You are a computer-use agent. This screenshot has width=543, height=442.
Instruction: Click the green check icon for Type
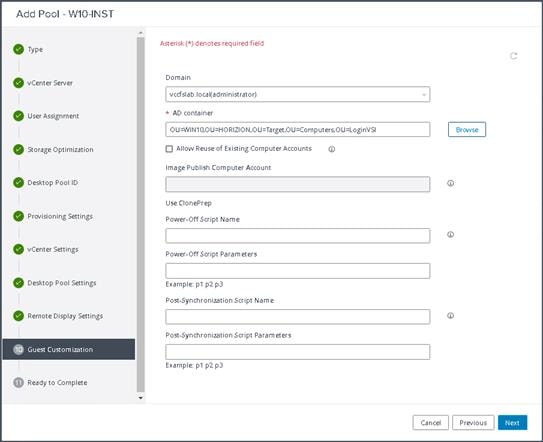(x=18, y=50)
